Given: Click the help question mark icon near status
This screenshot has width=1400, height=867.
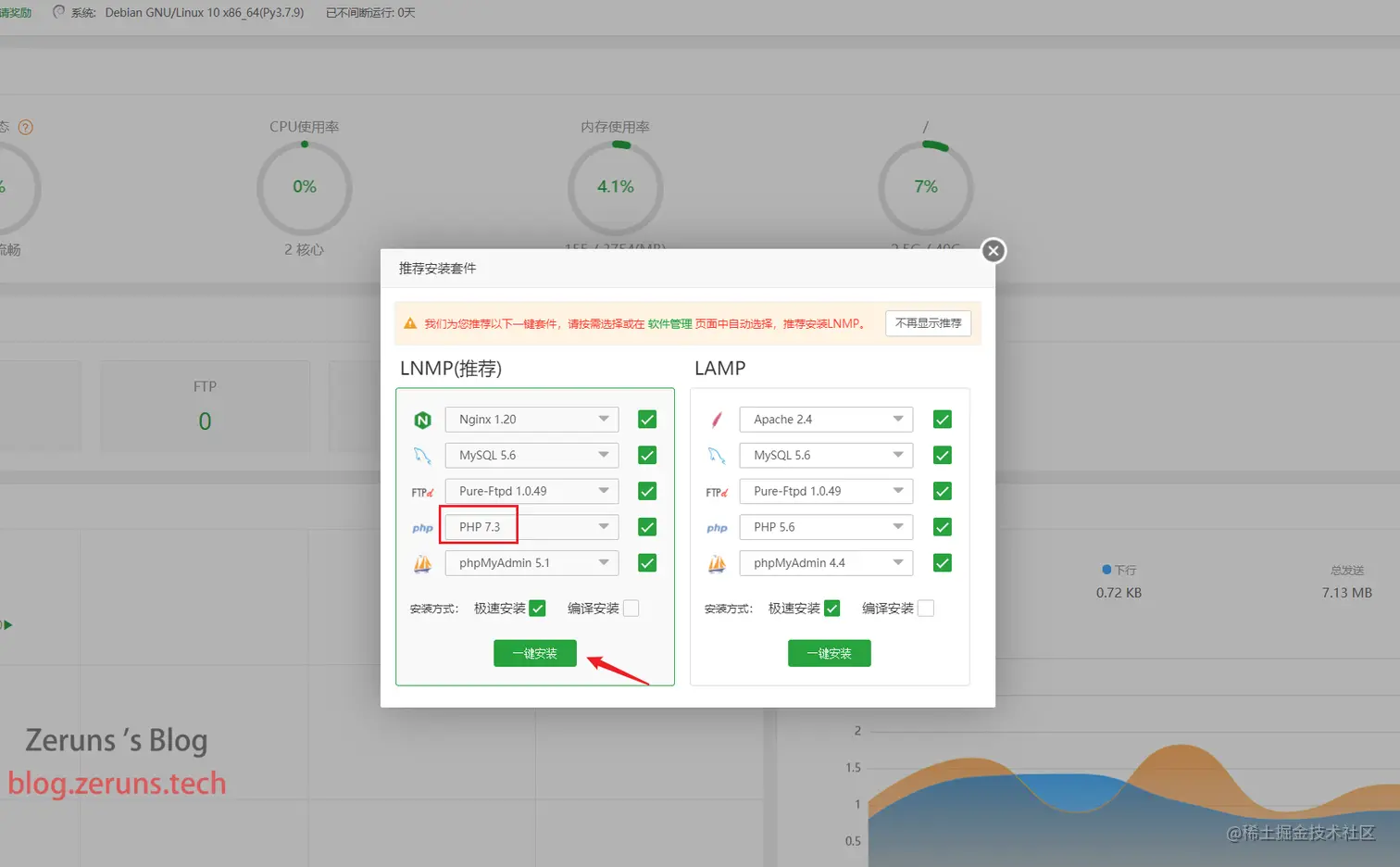Looking at the screenshot, I should 26,128.
